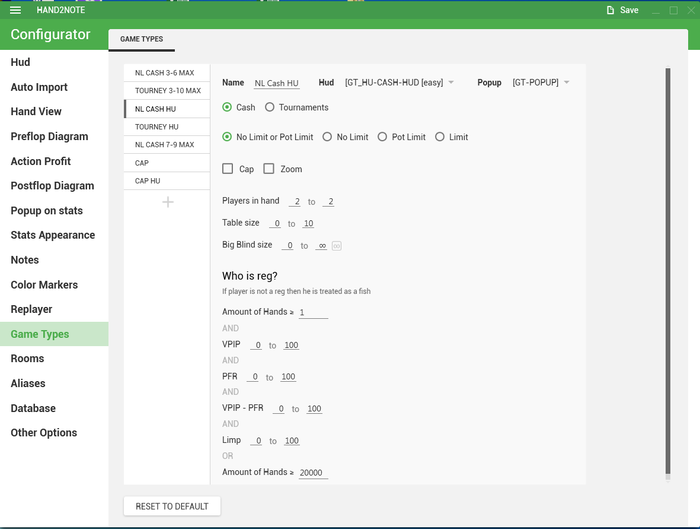Choose the No Limit radio option
Viewport: 700px width, 529px height.
point(327,137)
